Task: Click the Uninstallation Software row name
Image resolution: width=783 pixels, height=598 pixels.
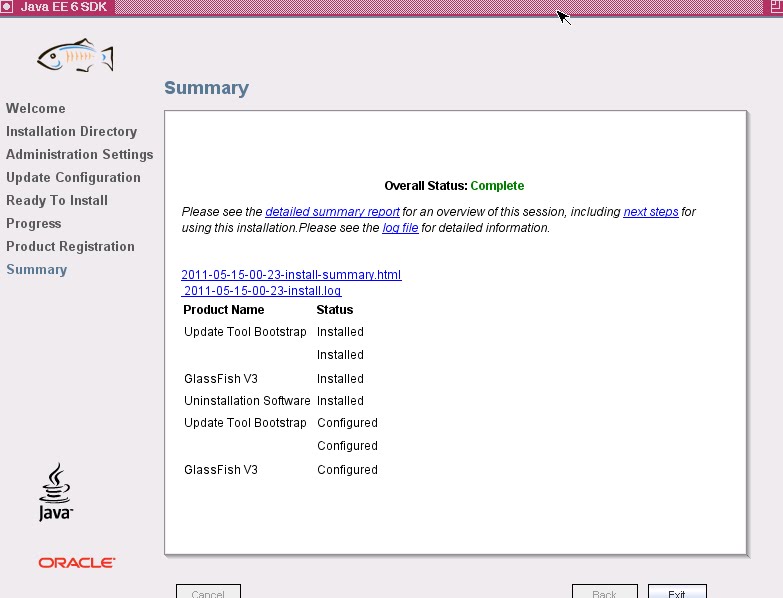Action: tap(247, 400)
